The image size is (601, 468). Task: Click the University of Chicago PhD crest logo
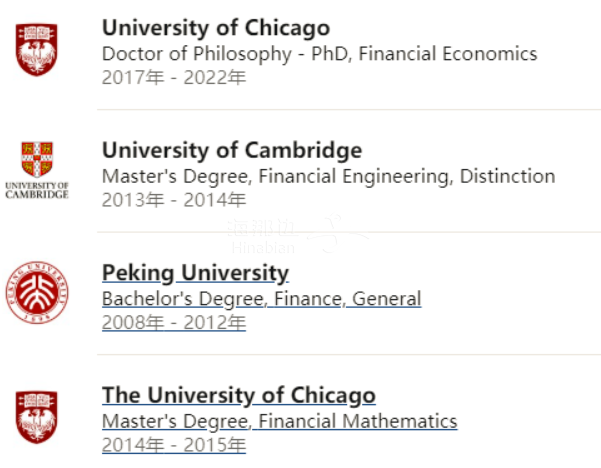tap(36, 49)
